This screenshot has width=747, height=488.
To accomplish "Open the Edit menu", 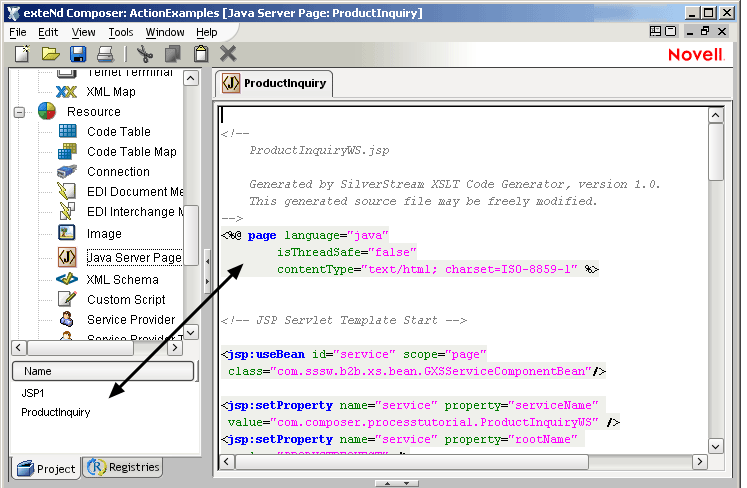I will (48, 32).
